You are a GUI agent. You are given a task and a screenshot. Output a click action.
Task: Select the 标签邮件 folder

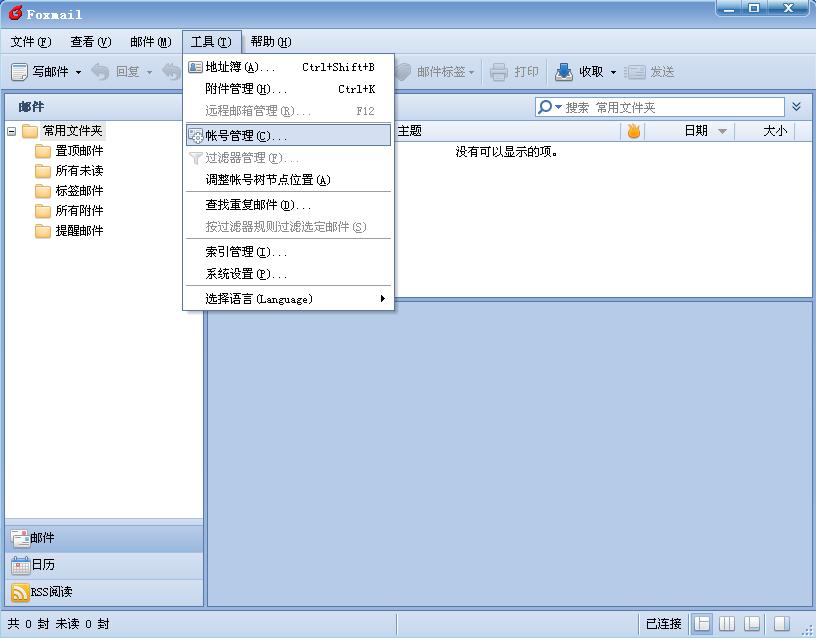pyautogui.click(x=79, y=191)
